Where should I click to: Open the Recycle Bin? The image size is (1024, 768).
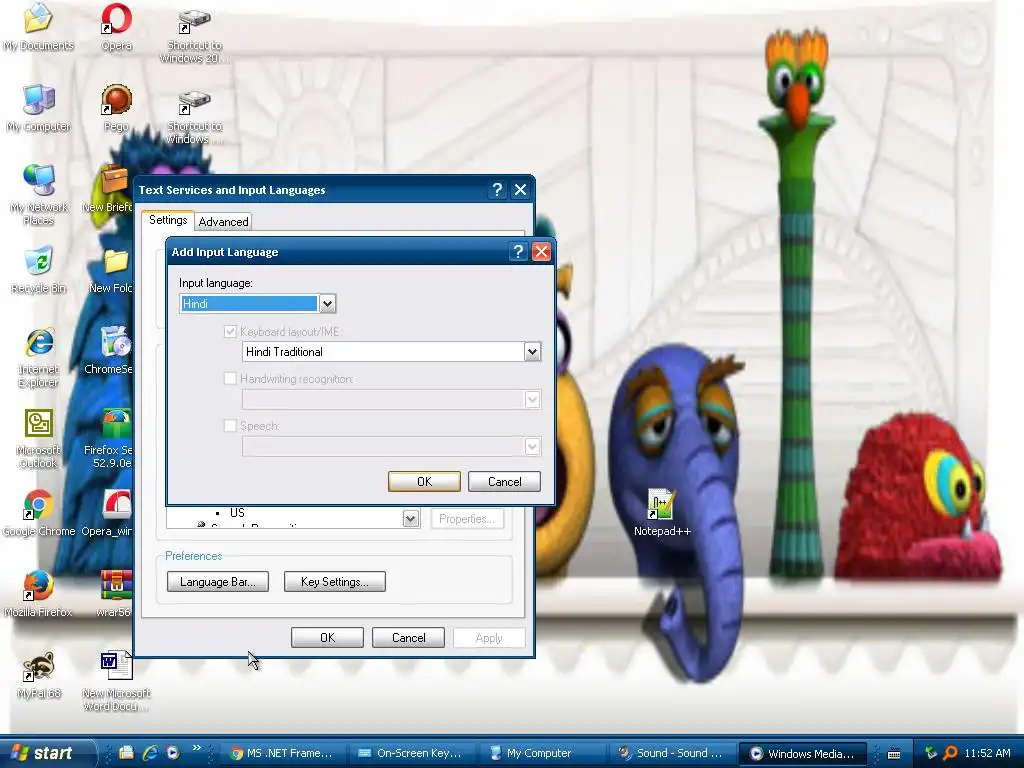point(38,270)
